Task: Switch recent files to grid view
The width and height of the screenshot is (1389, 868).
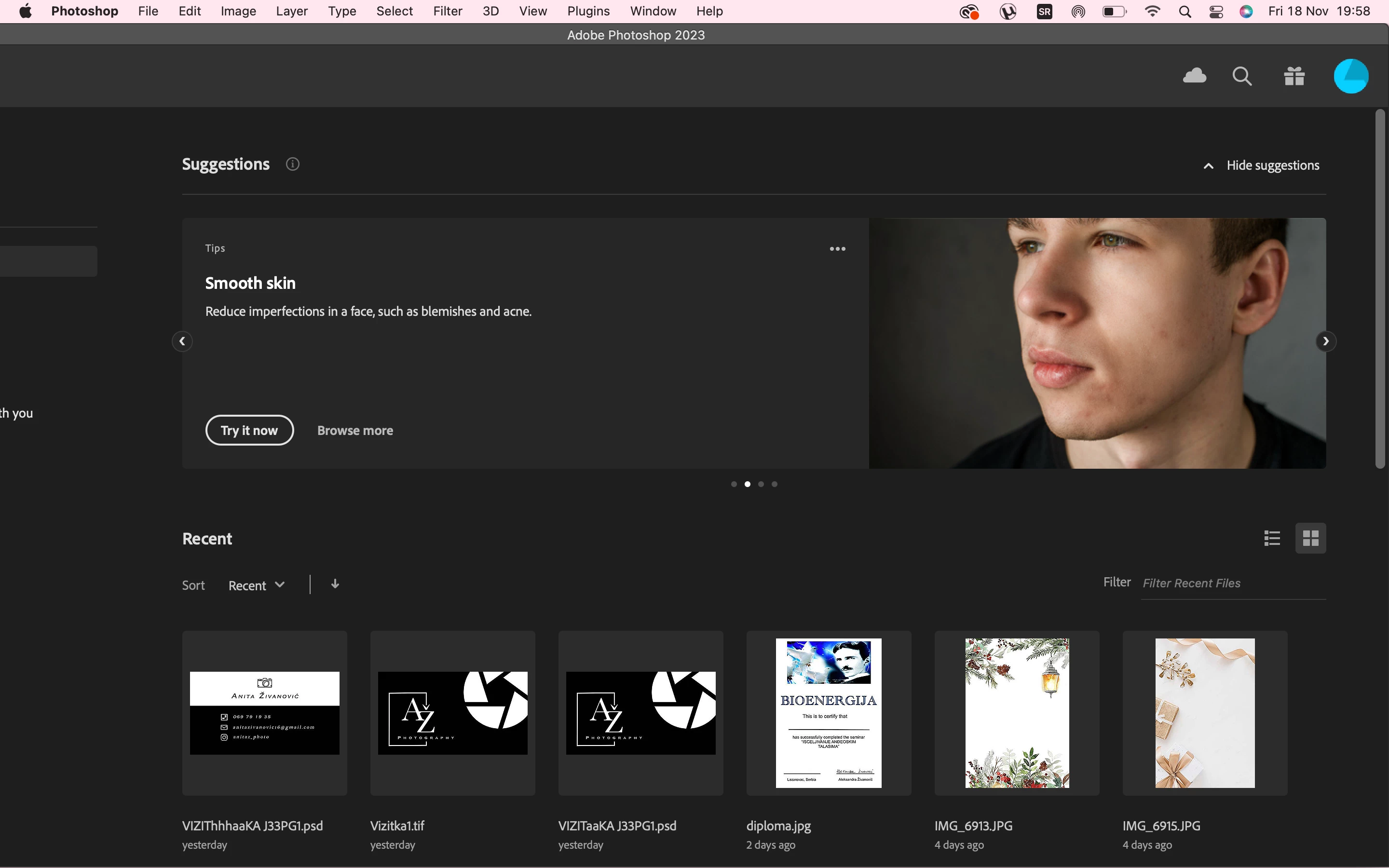Action: (x=1310, y=539)
